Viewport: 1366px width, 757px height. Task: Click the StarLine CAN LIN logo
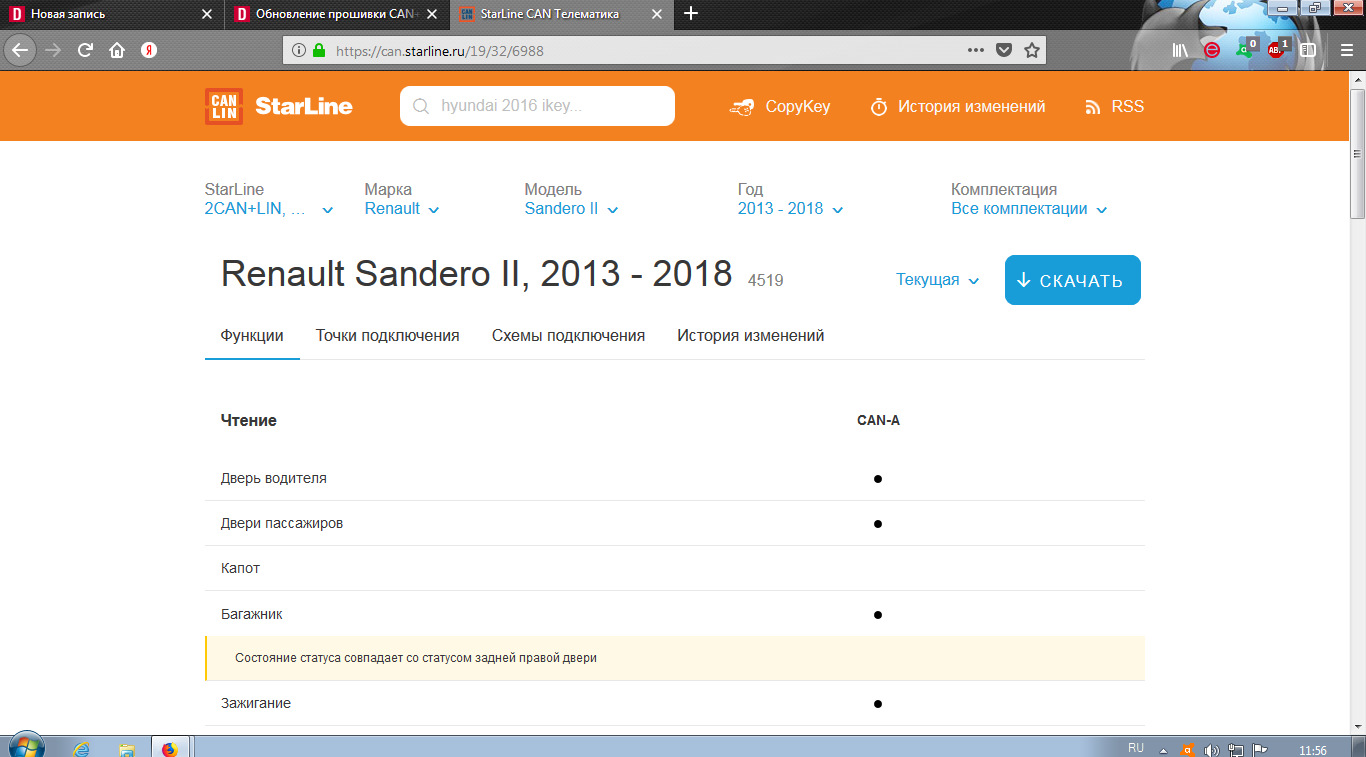pos(224,106)
